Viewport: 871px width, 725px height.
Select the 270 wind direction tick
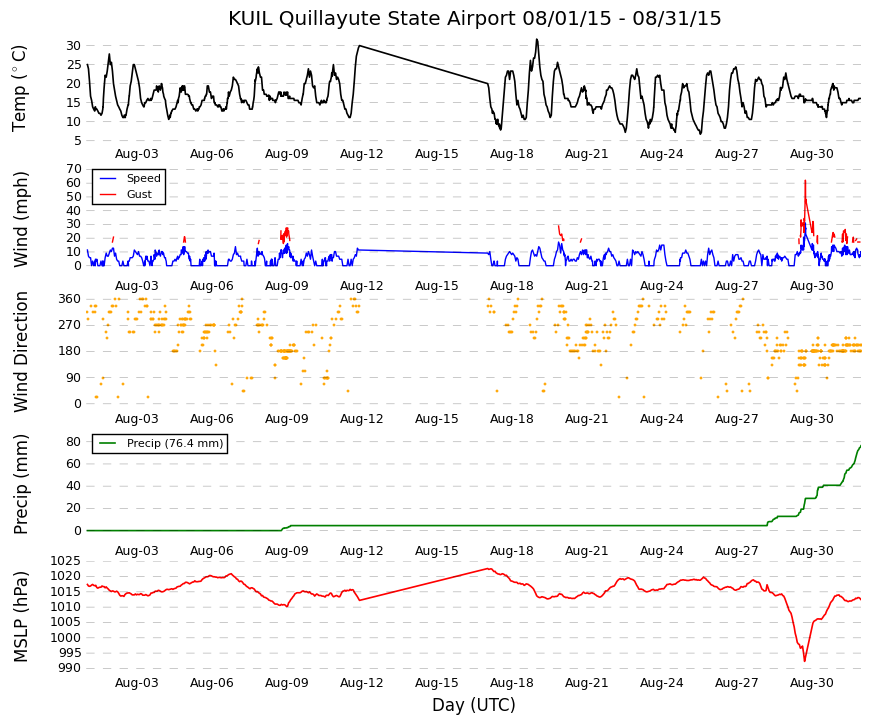[x=70, y=325]
